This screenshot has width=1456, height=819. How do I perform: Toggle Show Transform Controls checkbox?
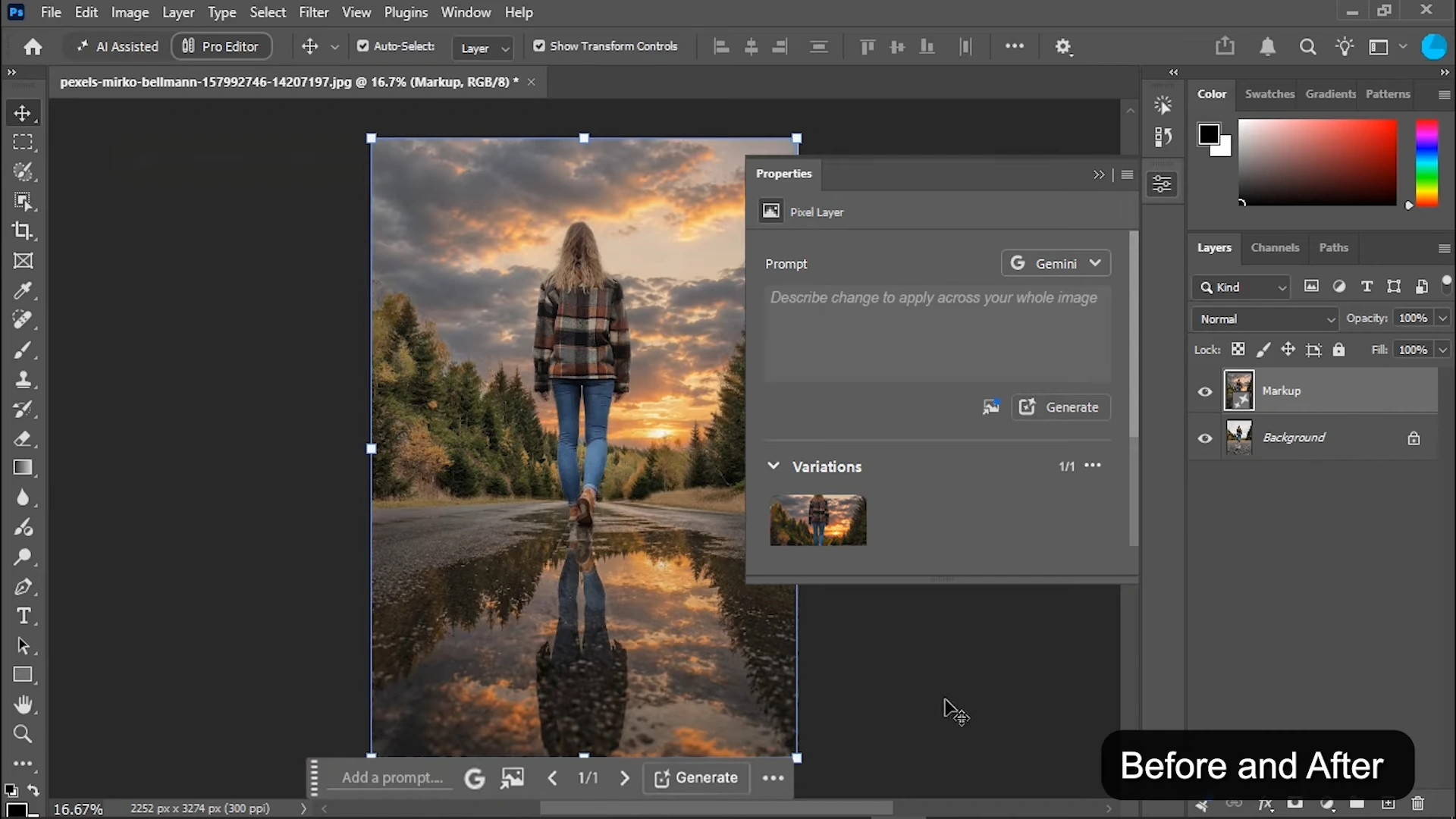point(539,46)
